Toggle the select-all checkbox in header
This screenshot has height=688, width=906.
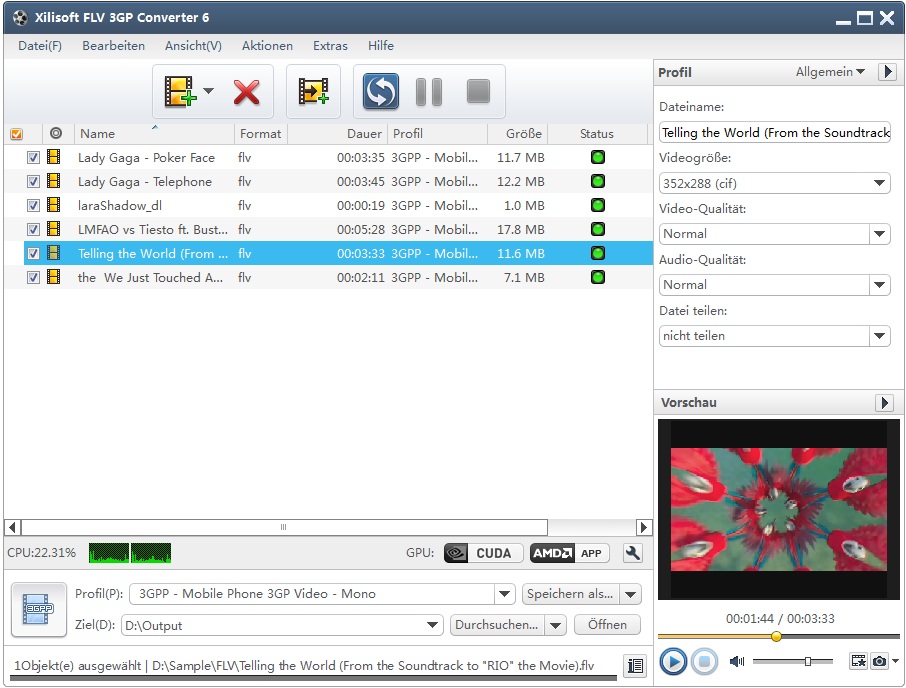pos(17,134)
